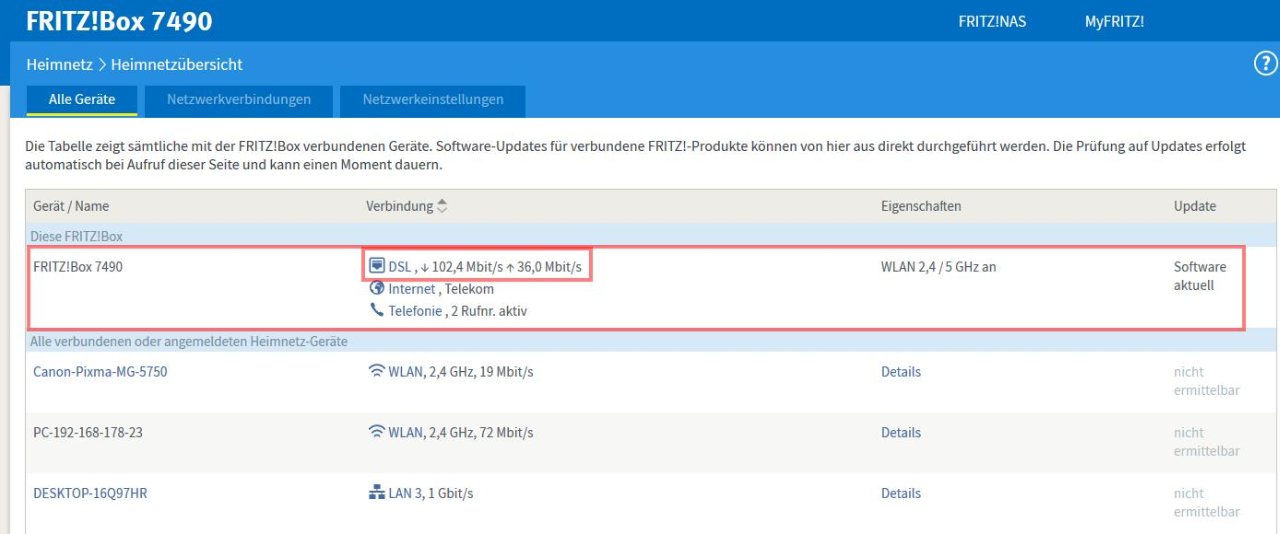This screenshot has height=534, width=1280.
Task: Click LAN icon for DESKTOP-16Q97HR
Action: pos(377,493)
